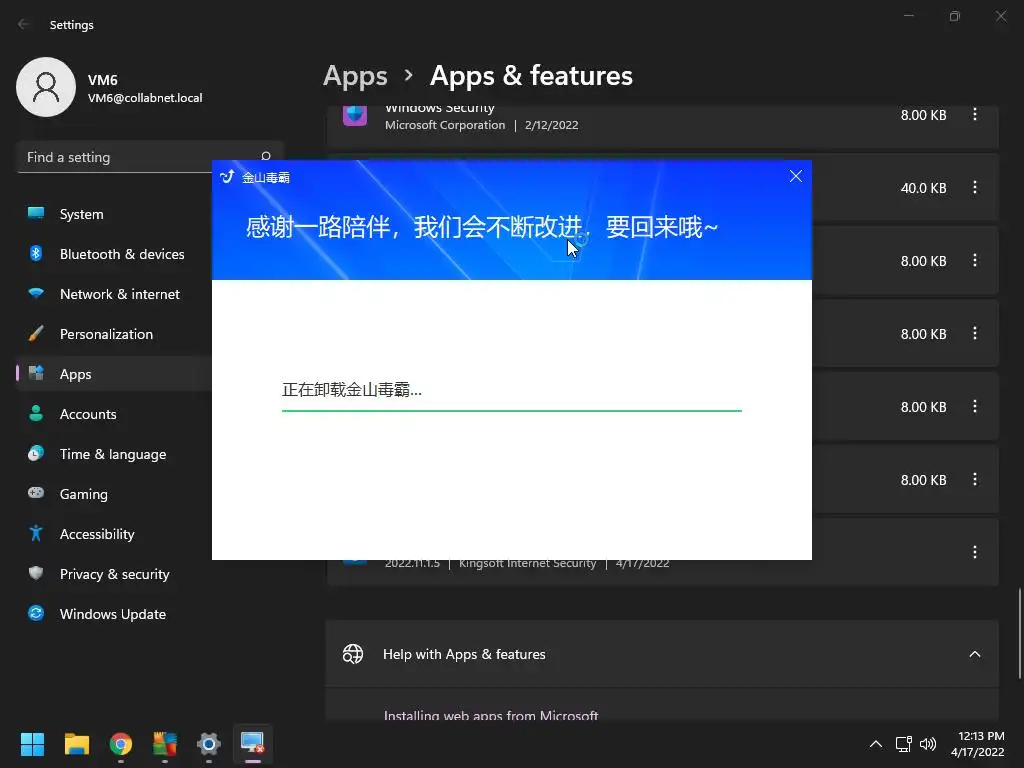The image size is (1024, 768).
Task: Close the 金山毒霸 uninstall dialog
Action: point(795,176)
